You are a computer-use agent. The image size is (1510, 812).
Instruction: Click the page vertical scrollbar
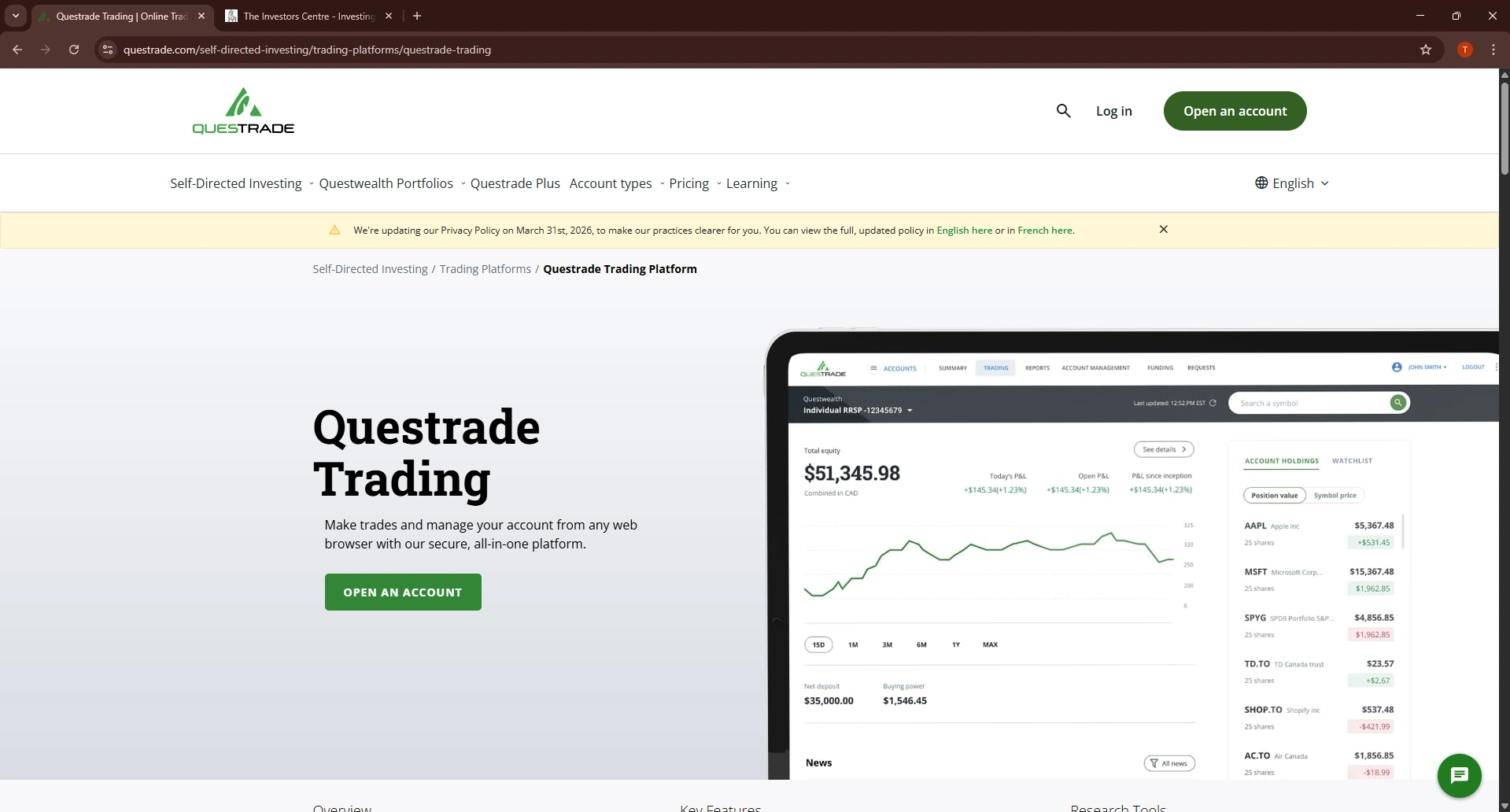tap(1504, 128)
